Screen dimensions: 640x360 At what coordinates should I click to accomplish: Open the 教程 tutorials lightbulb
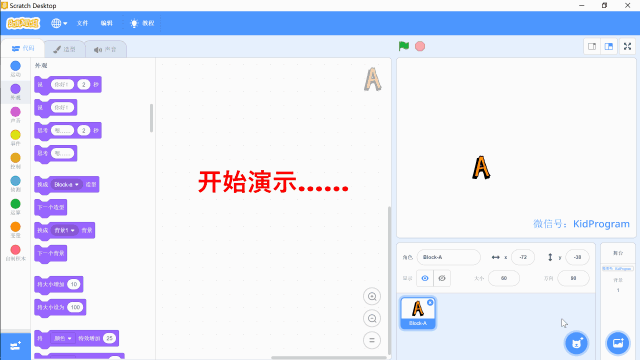tap(142, 23)
